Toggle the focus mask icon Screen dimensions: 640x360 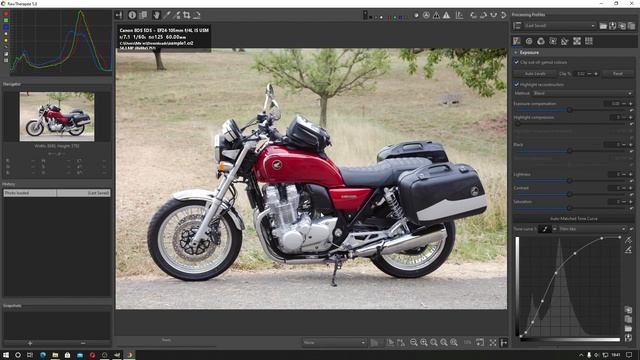tap(426, 15)
